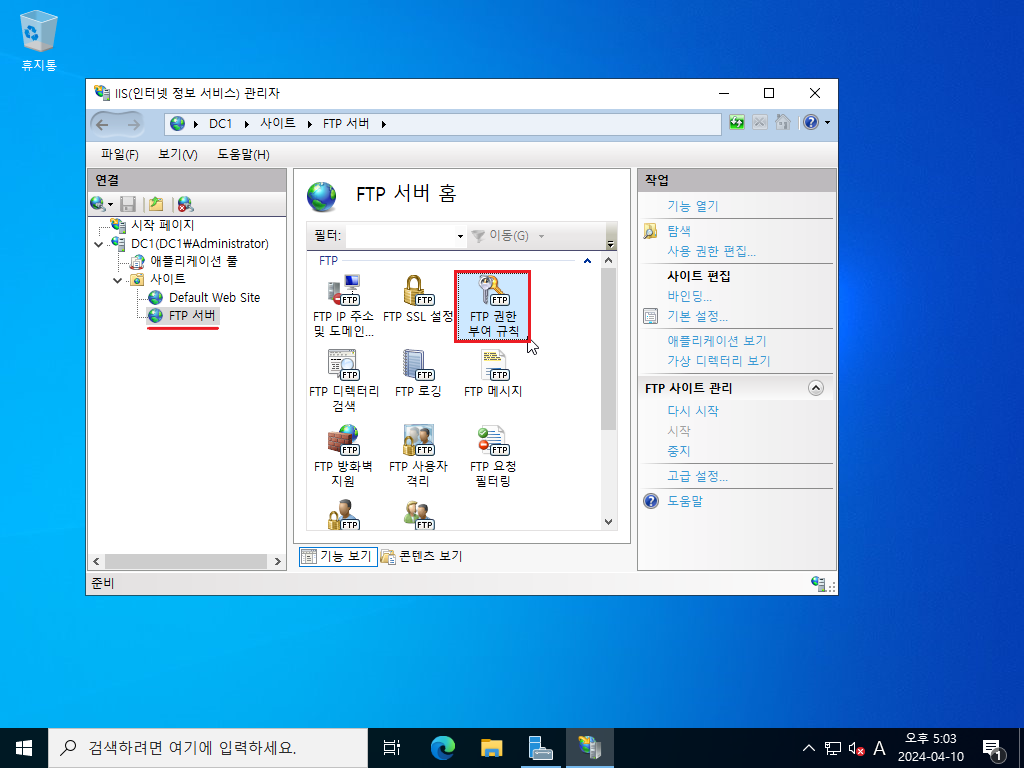Viewport: 1024px width, 768px height.
Task: Open the help icon dropdown arrow
Action: (828, 123)
